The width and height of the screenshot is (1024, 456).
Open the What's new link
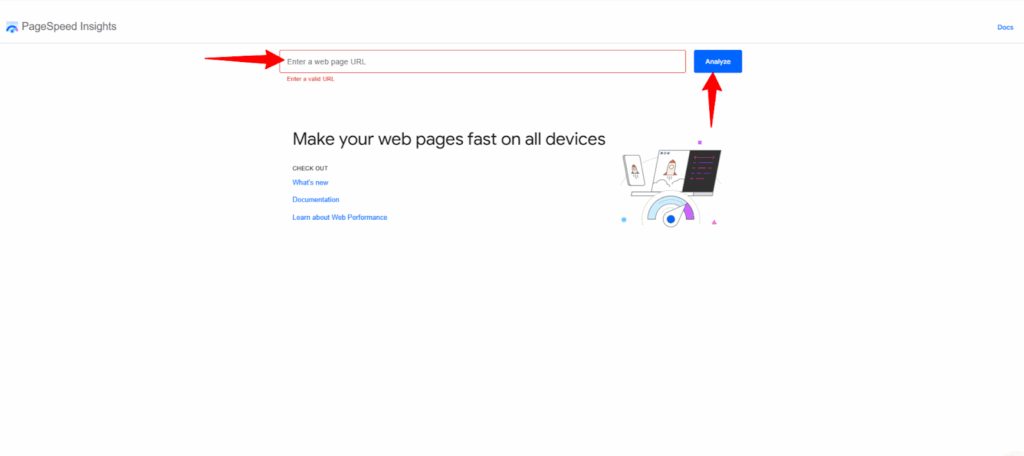tap(310, 183)
